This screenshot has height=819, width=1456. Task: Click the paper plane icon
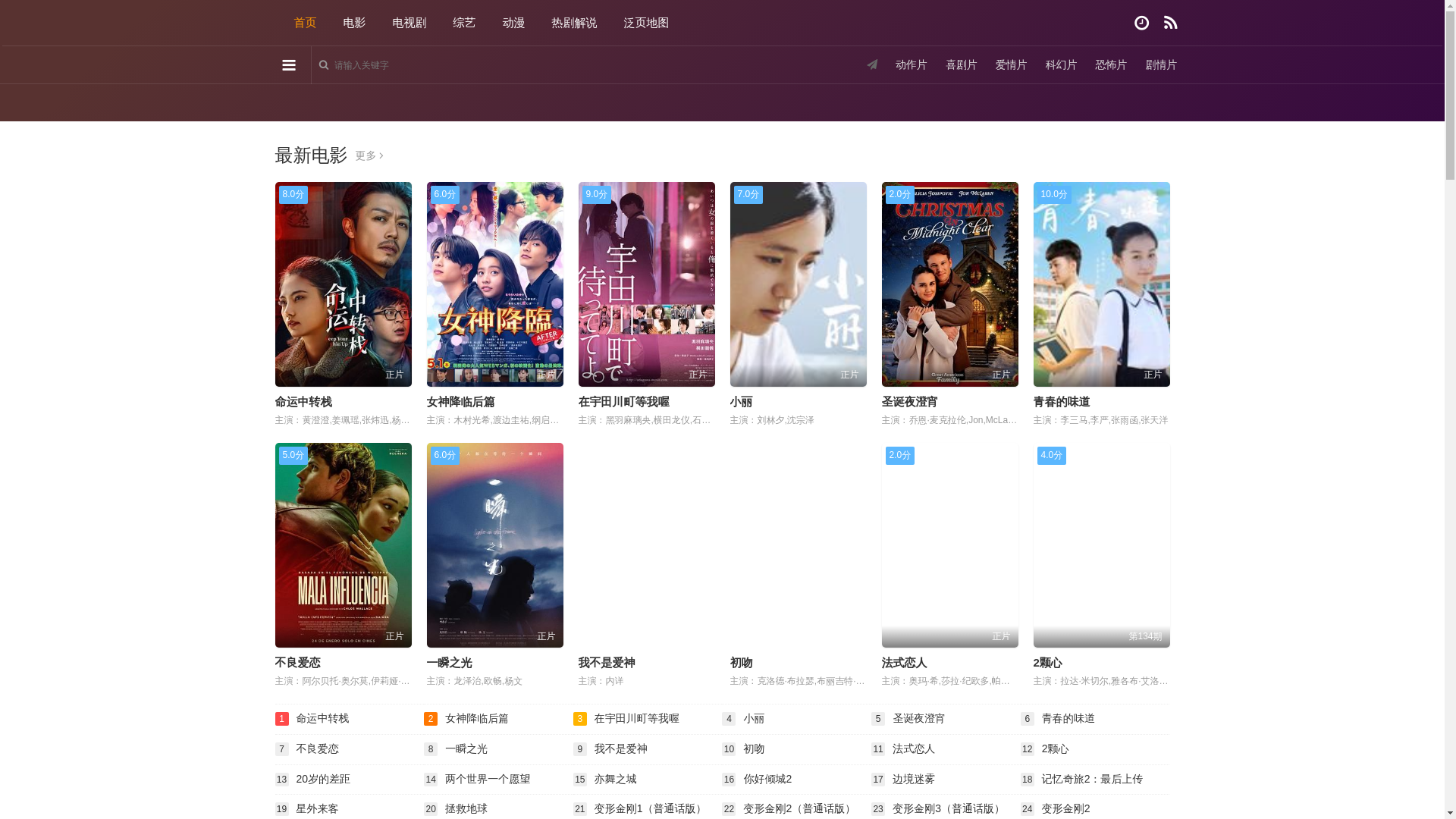(872, 64)
